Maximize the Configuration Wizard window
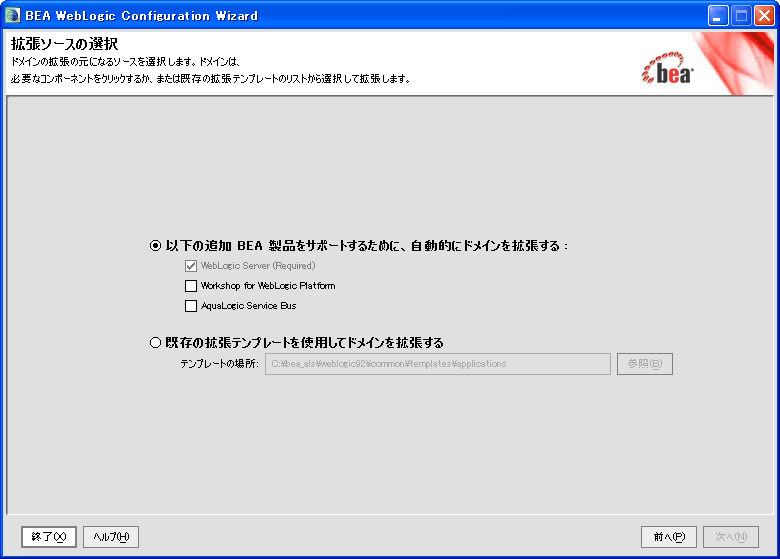Image resolution: width=780 pixels, height=559 pixels. (x=741, y=16)
